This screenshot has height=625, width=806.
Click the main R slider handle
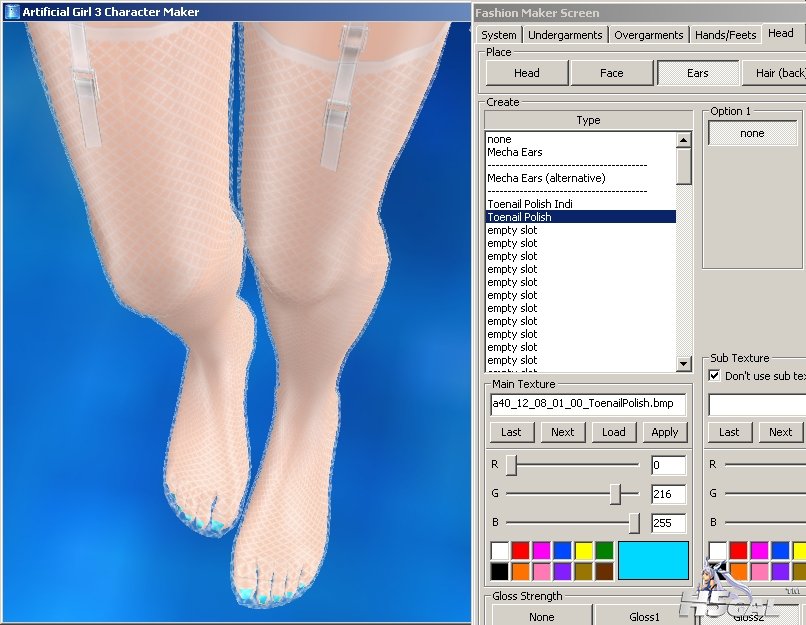(511, 465)
